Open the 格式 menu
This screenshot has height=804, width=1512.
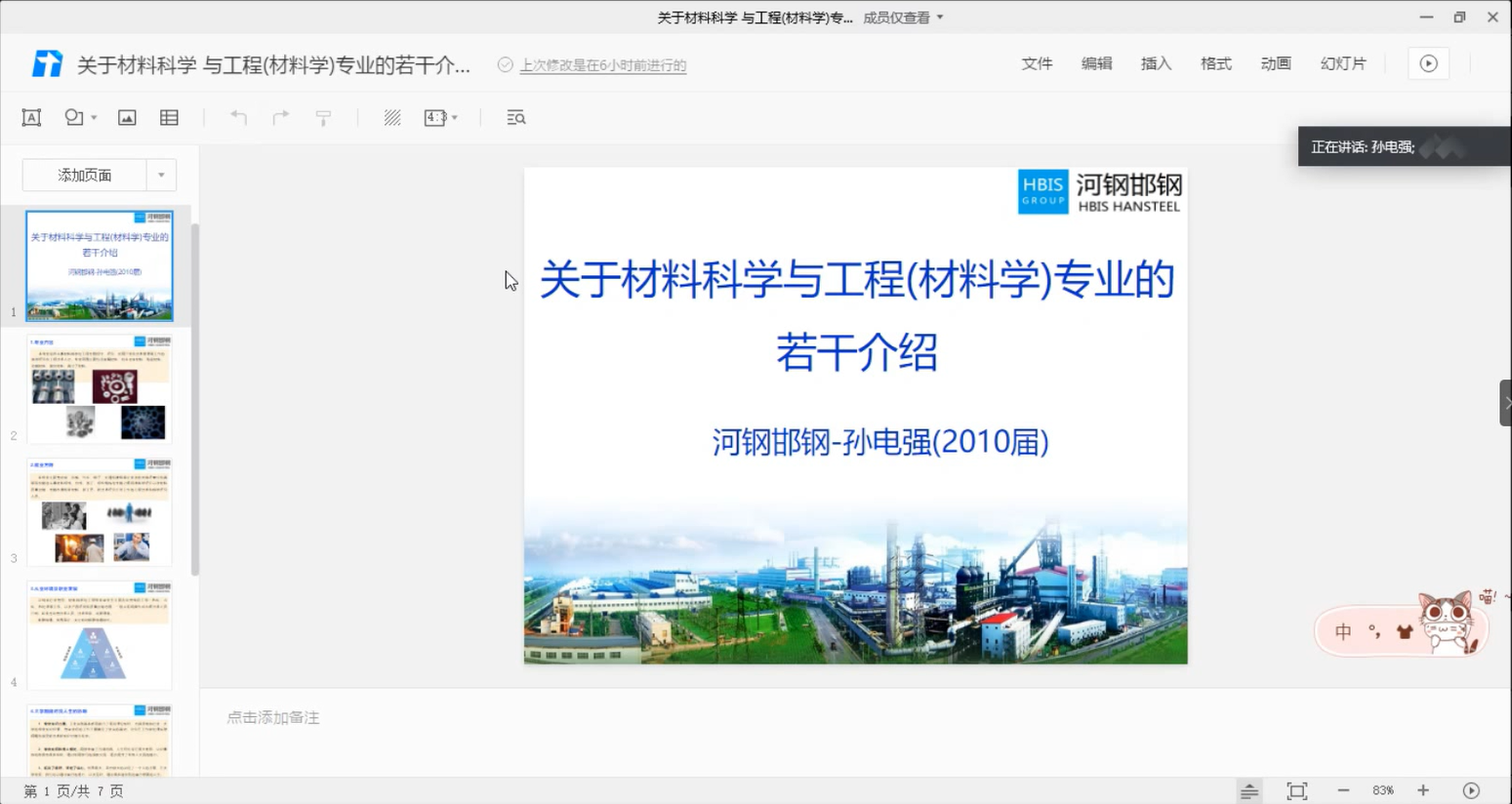coord(1215,63)
